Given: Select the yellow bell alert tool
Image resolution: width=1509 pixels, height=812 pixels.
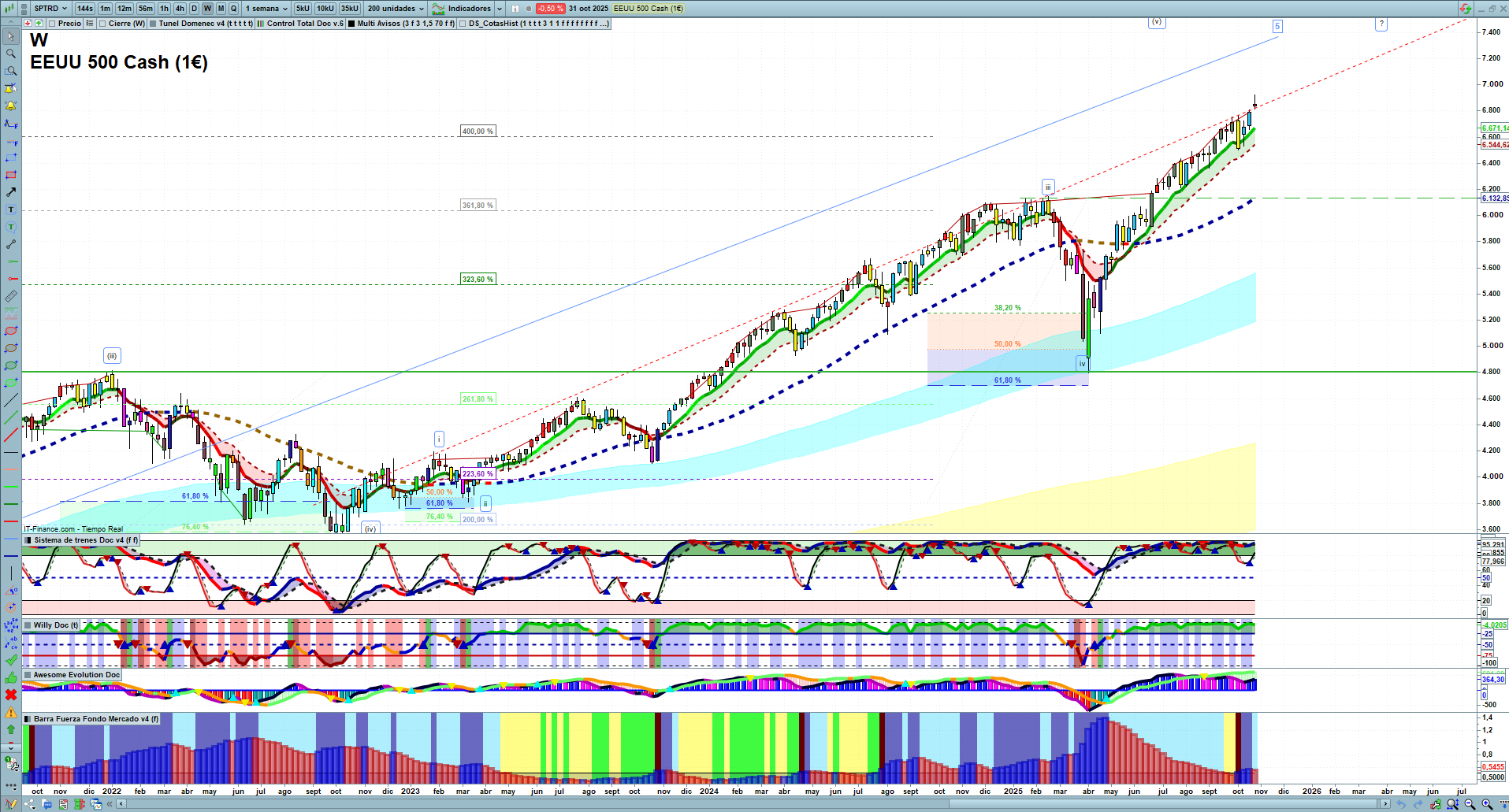Looking at the screenshot, I should (x=10, y=106).
